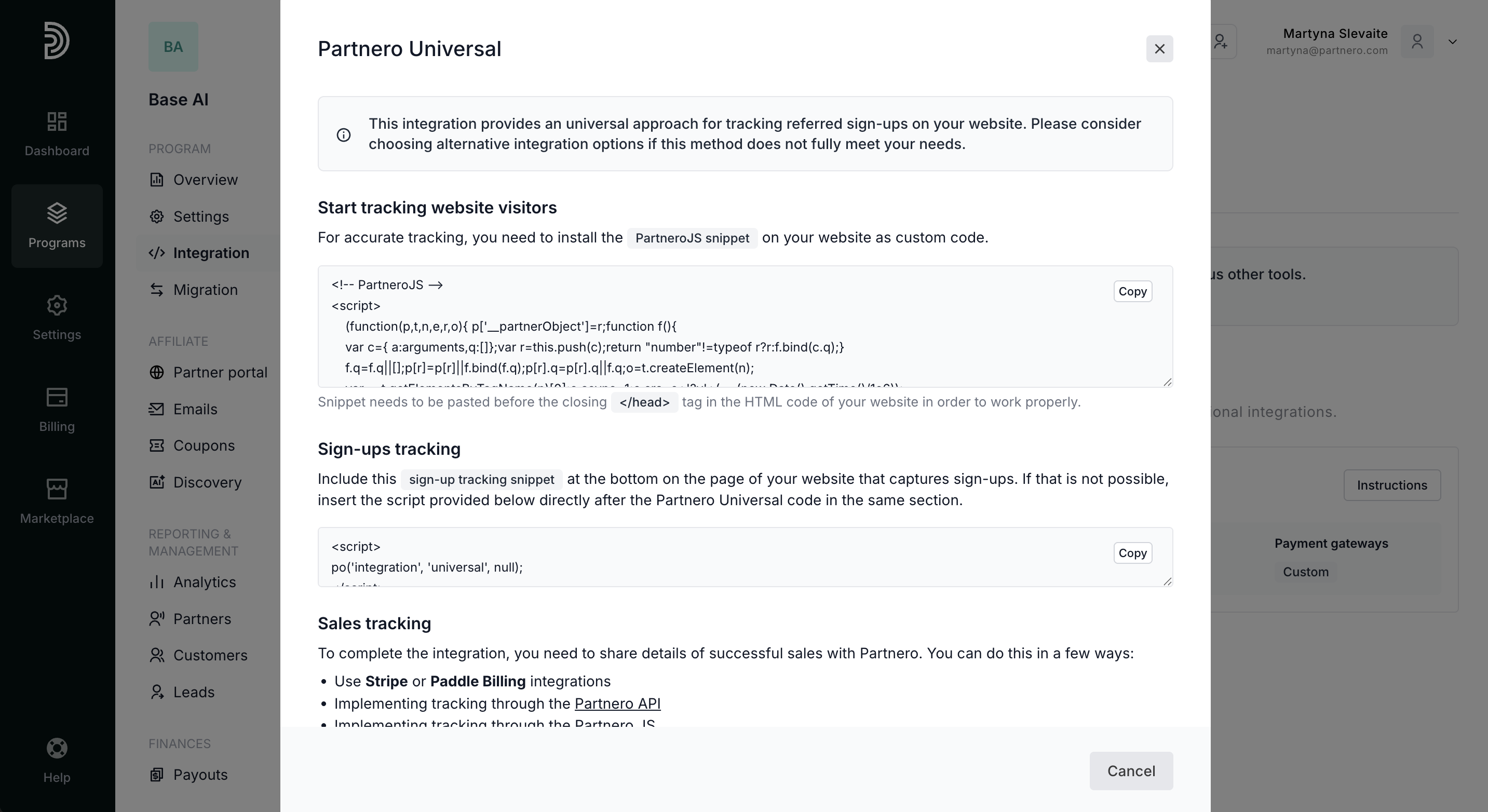Viewport: 1488px width, 812px height.
Task: Open the Marketplace storefront icon
Action: 57,489
